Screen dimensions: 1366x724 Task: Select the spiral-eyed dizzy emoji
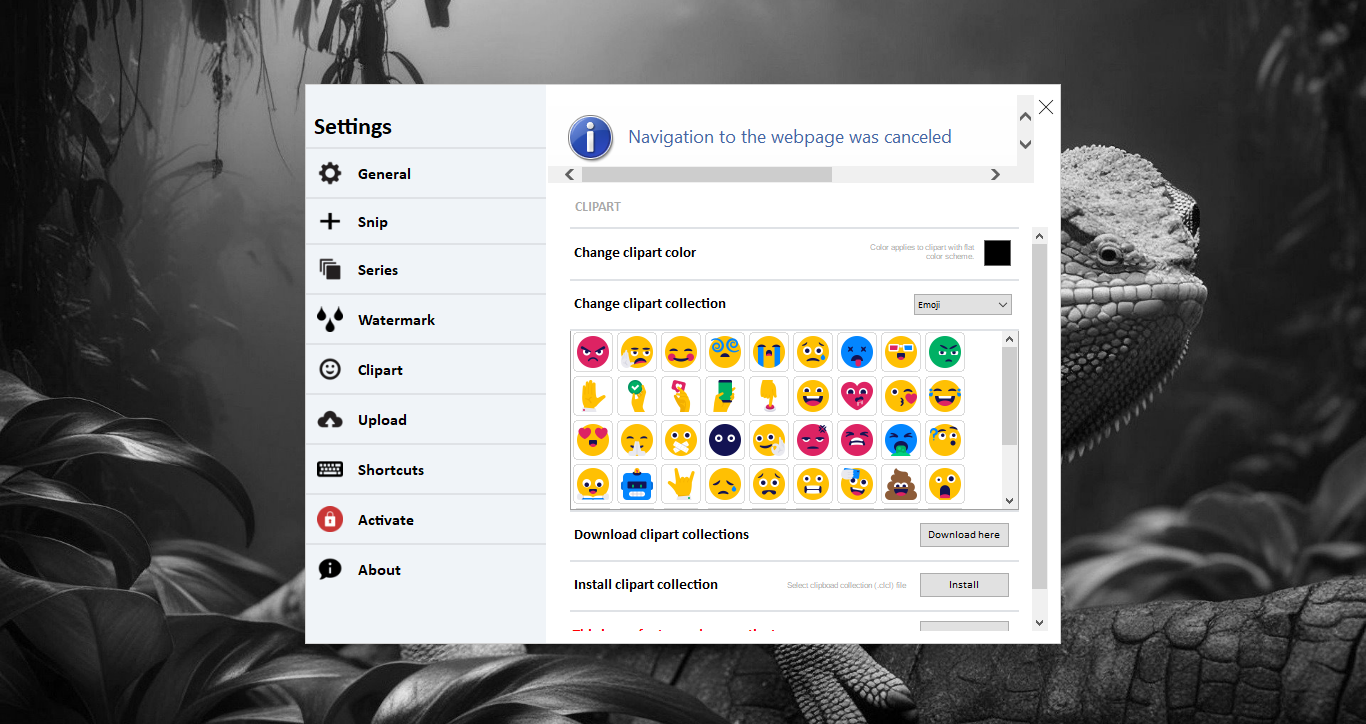[x=725, y=352]
